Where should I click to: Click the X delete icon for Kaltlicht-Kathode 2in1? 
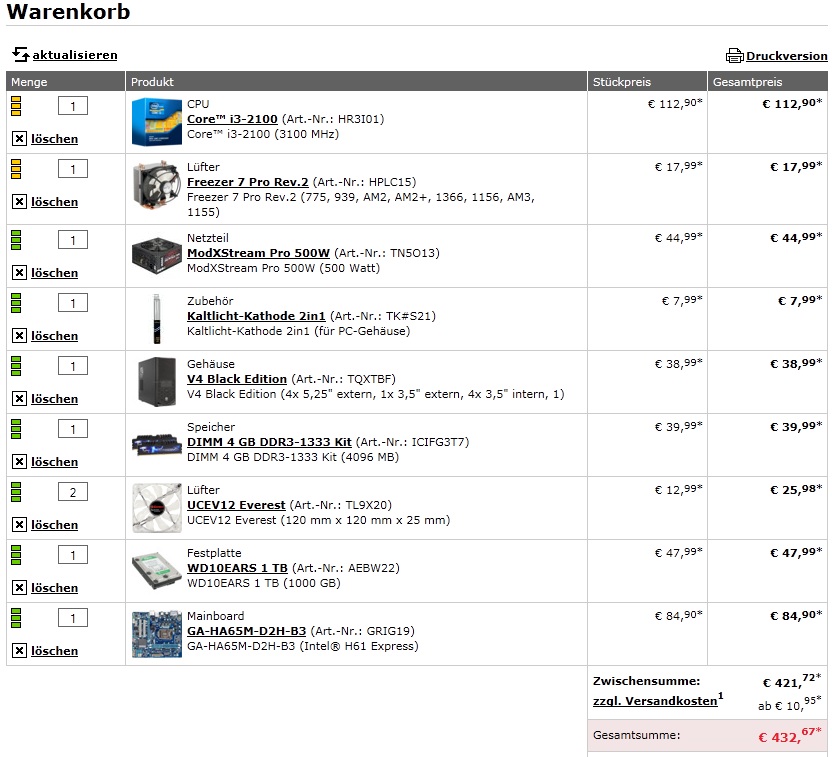pyautogui.click(x=19, y=336)
